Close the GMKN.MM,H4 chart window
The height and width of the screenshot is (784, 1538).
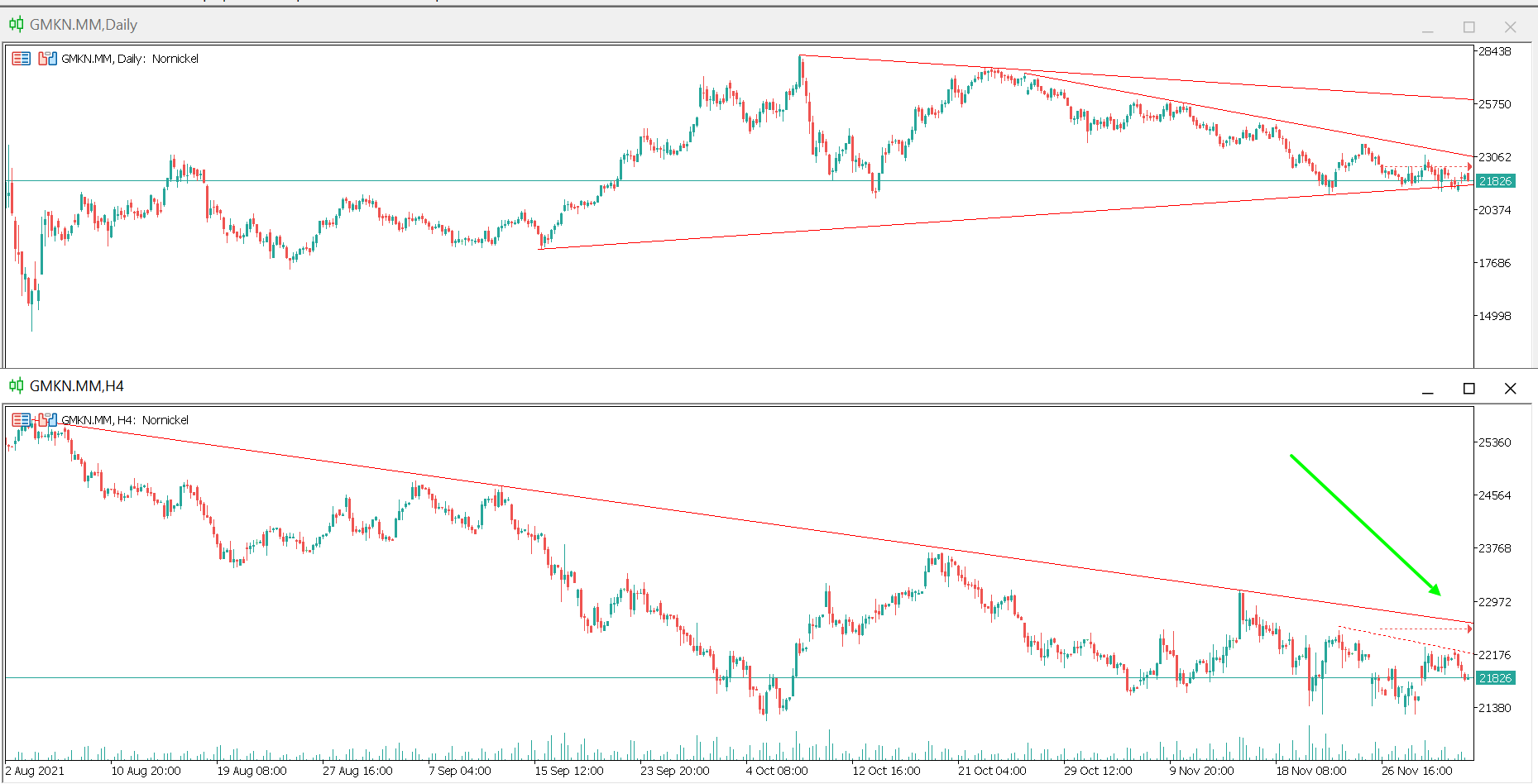pyautogui.click(x=1511, y=389)
